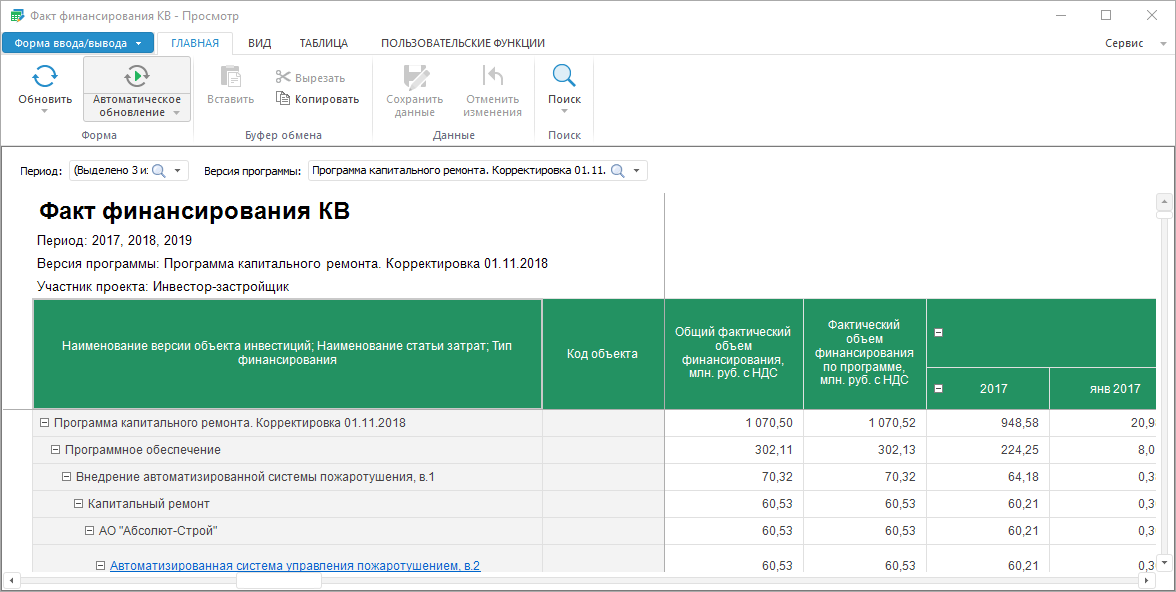Screen dimensions: 1176x592
Task: Toggle Автоматическое обновление button
Action: [x=136, y=77]
